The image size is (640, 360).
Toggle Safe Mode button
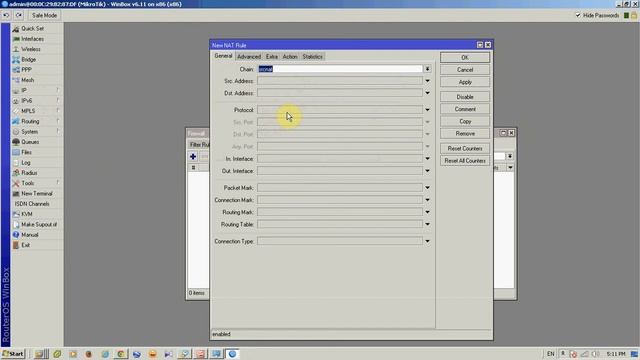[44, 15]
